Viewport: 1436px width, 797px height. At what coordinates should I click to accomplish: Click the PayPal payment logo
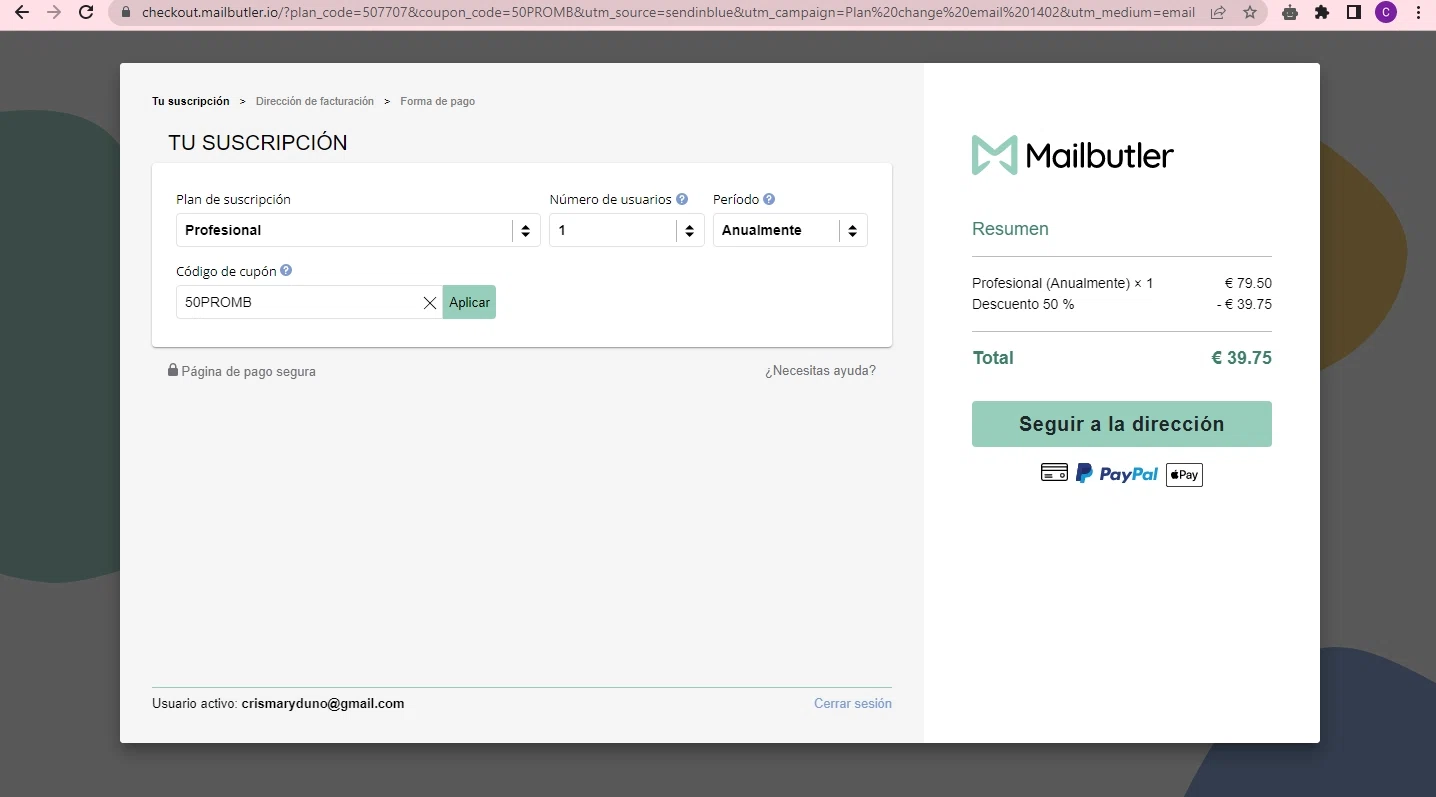click(1117, 474)
